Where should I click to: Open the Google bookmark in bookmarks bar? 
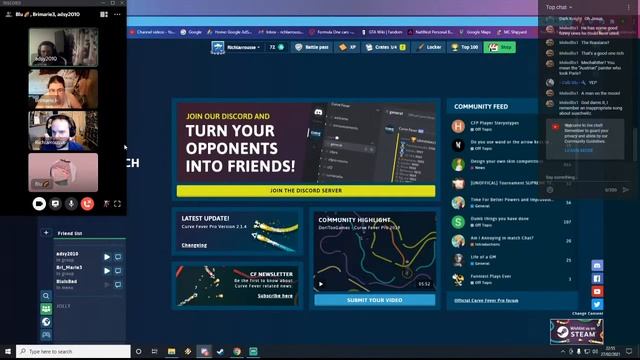(x=191, y=32)
